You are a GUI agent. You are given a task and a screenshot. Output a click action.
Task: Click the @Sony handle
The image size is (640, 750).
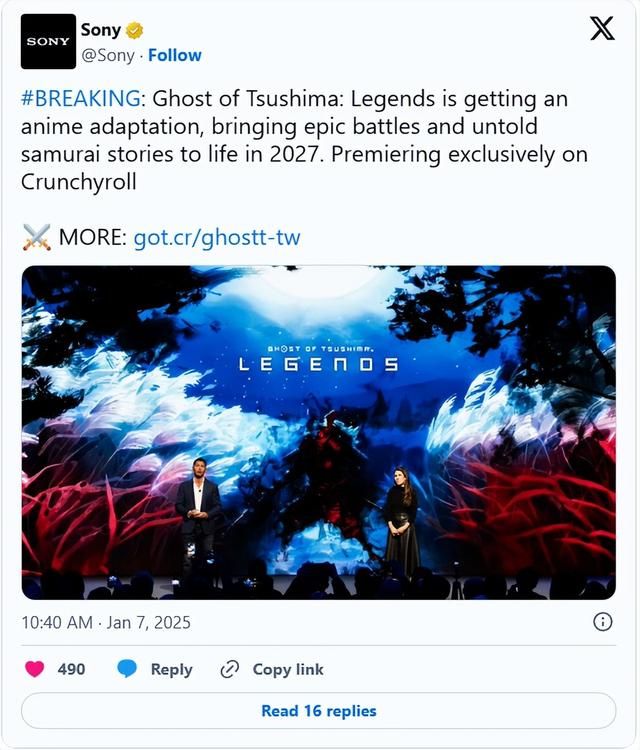coord(108,55)
